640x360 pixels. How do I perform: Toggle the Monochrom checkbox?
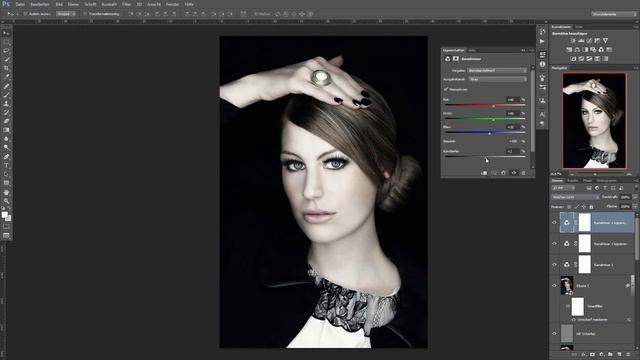coord(446,89)
